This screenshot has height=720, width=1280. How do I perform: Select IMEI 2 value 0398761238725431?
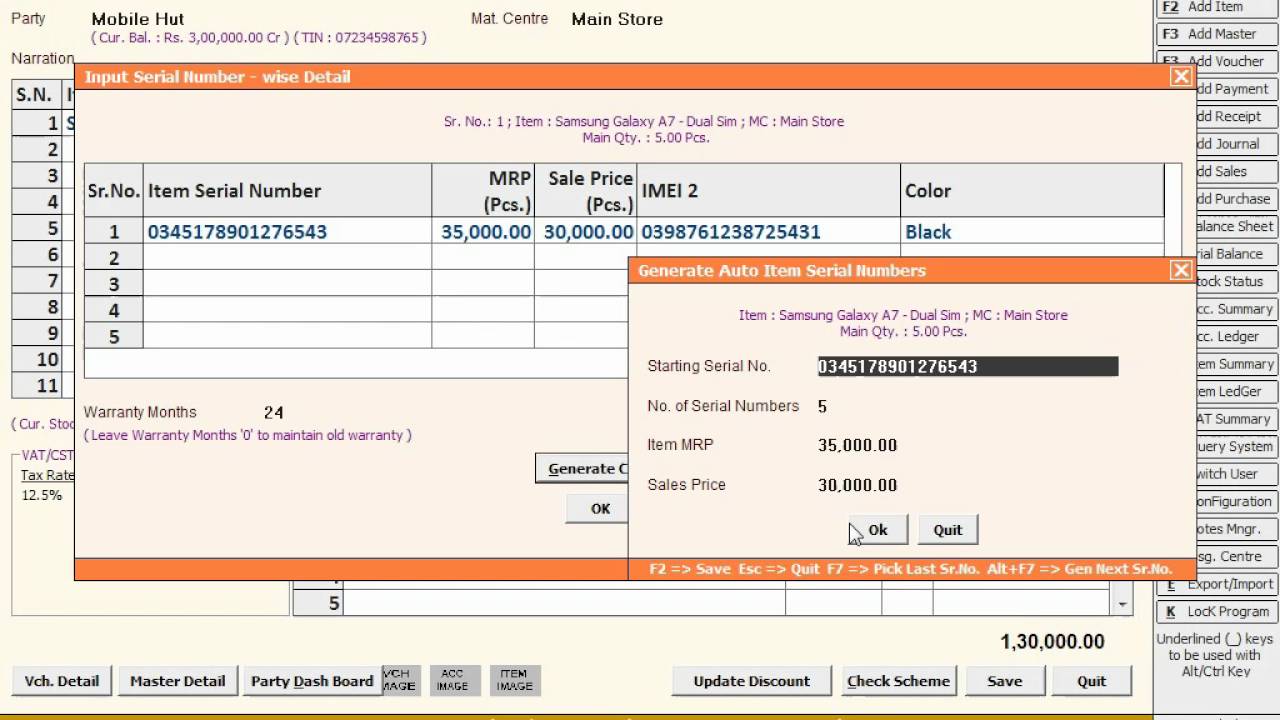click(x=768, y=231)
